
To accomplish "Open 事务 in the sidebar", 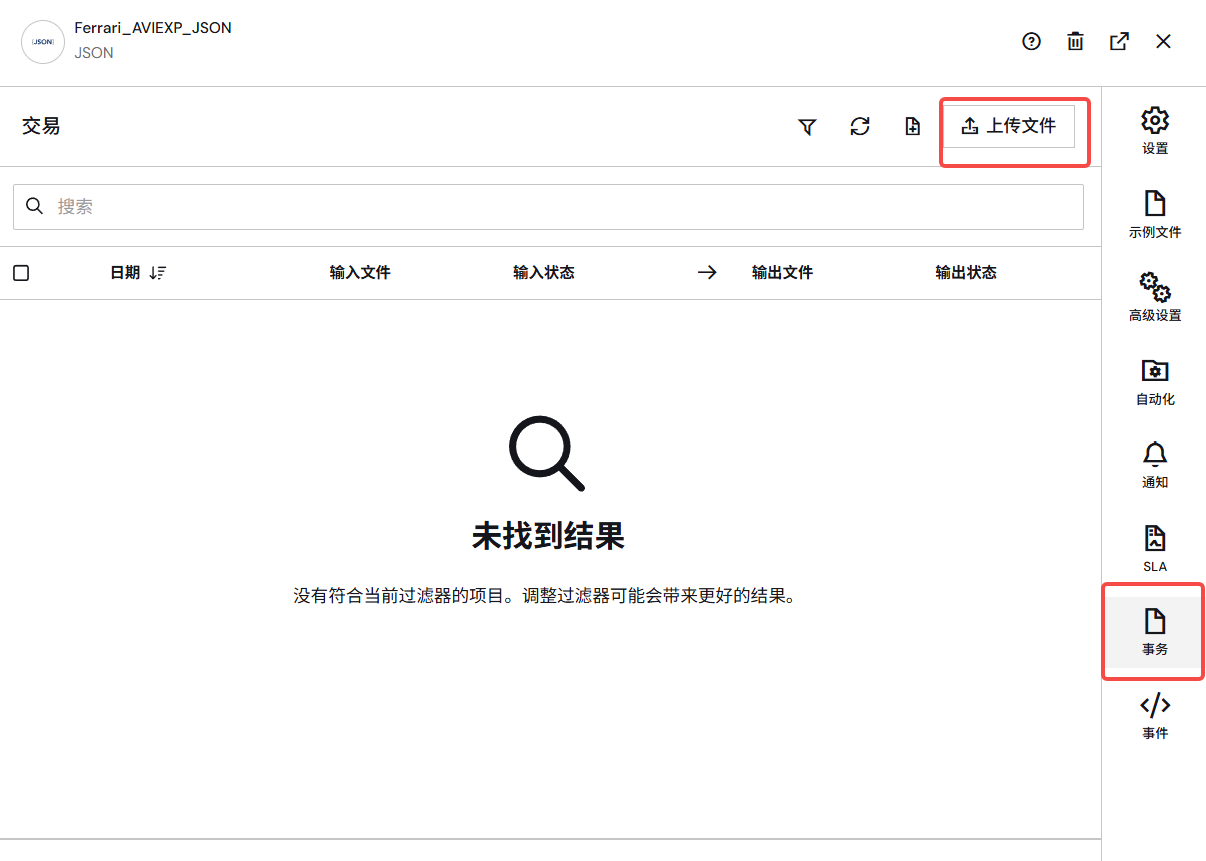I will (1155, 632).
